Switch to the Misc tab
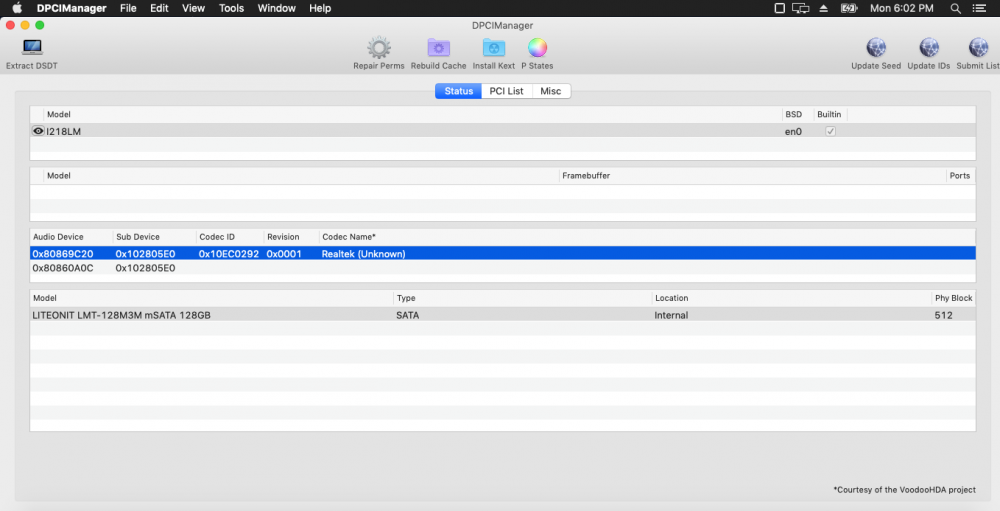1000x511 pixels. tap(550, 91)
